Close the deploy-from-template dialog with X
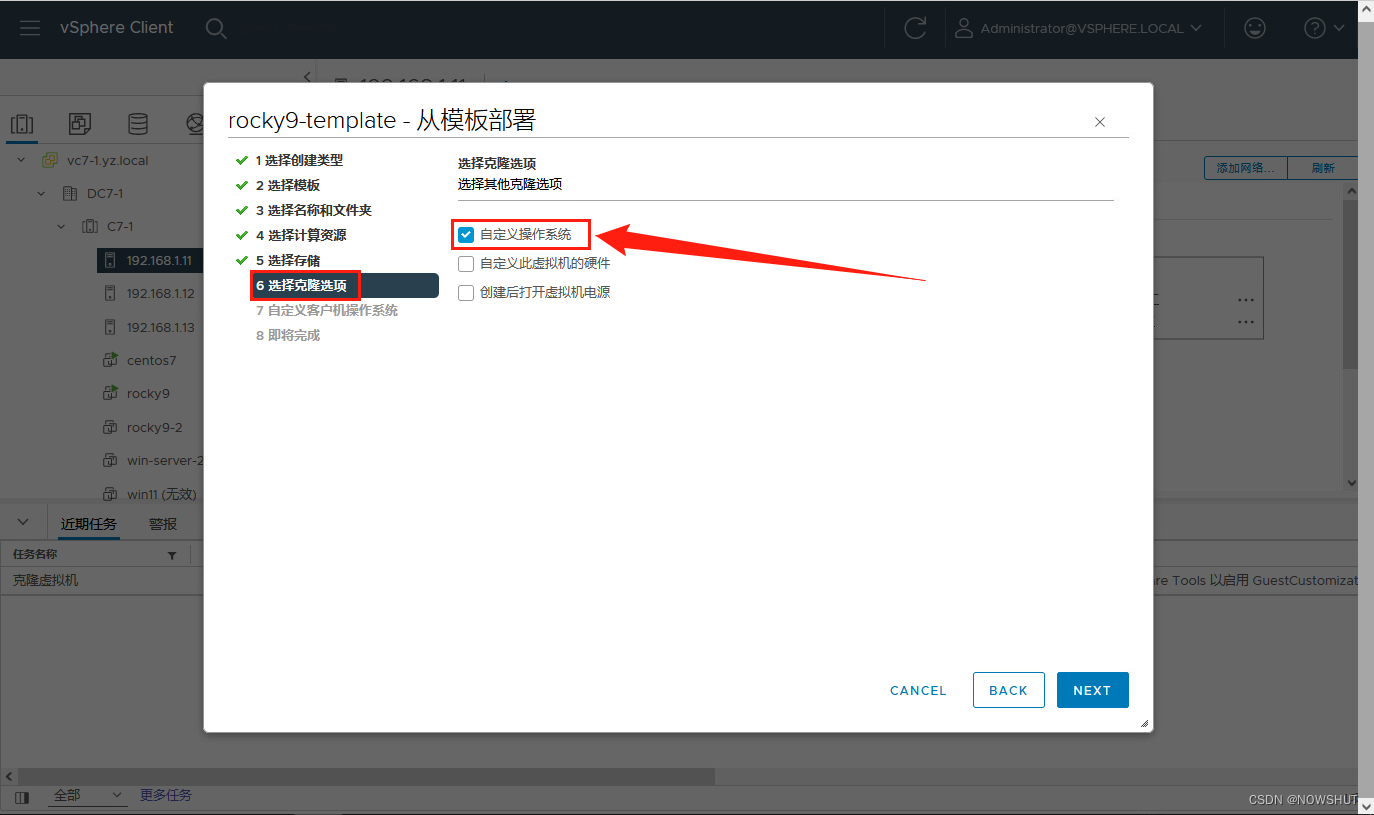The height and width of the screenshot is (815, 1374). tap(1100, 122)
